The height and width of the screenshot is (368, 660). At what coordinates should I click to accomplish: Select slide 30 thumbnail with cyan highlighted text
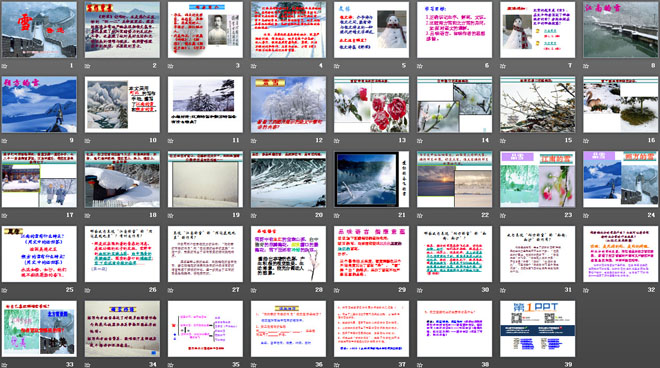point(455,254)
